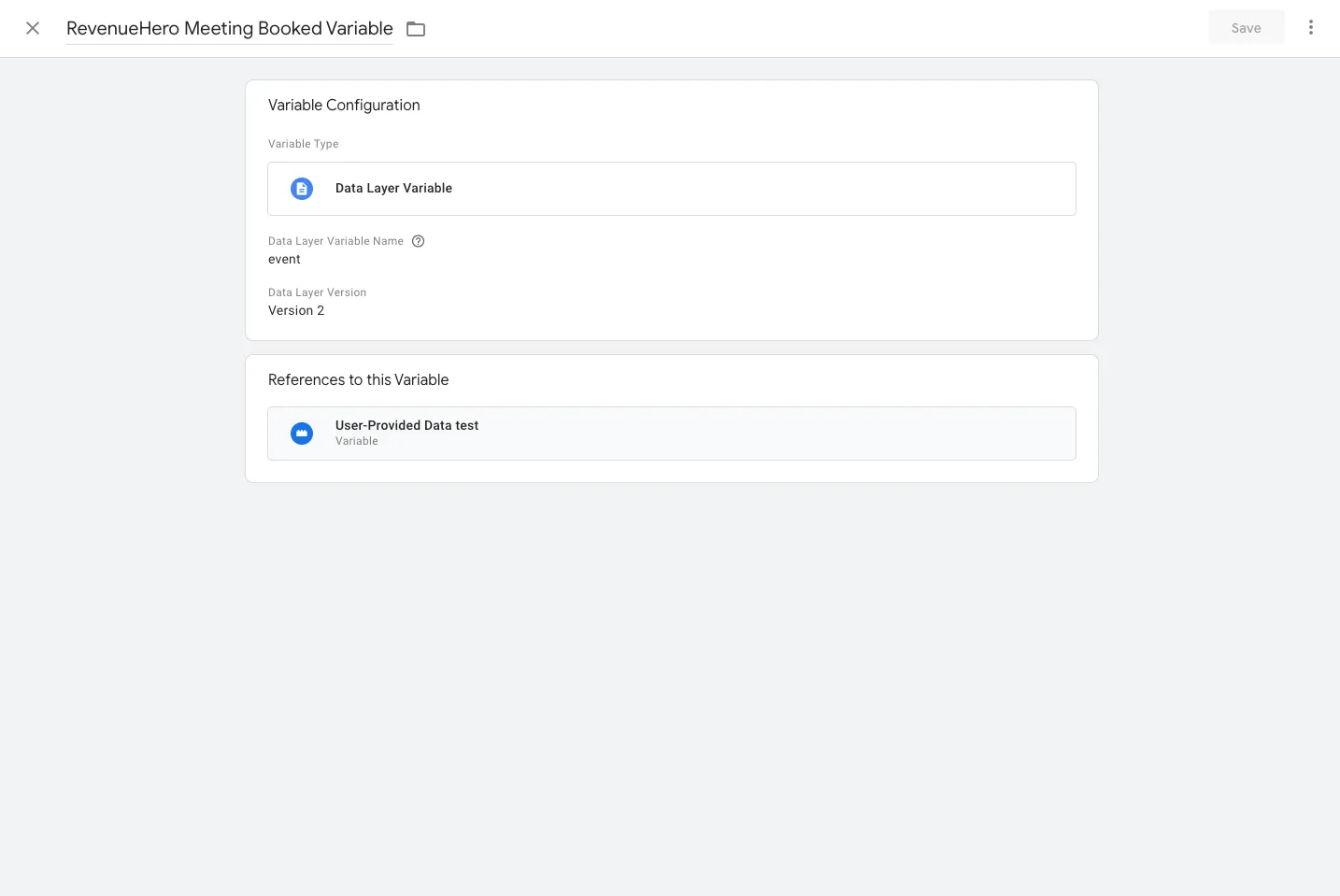
Task: Click the 'Version 2' data layer value
Action: coord(296,311)
